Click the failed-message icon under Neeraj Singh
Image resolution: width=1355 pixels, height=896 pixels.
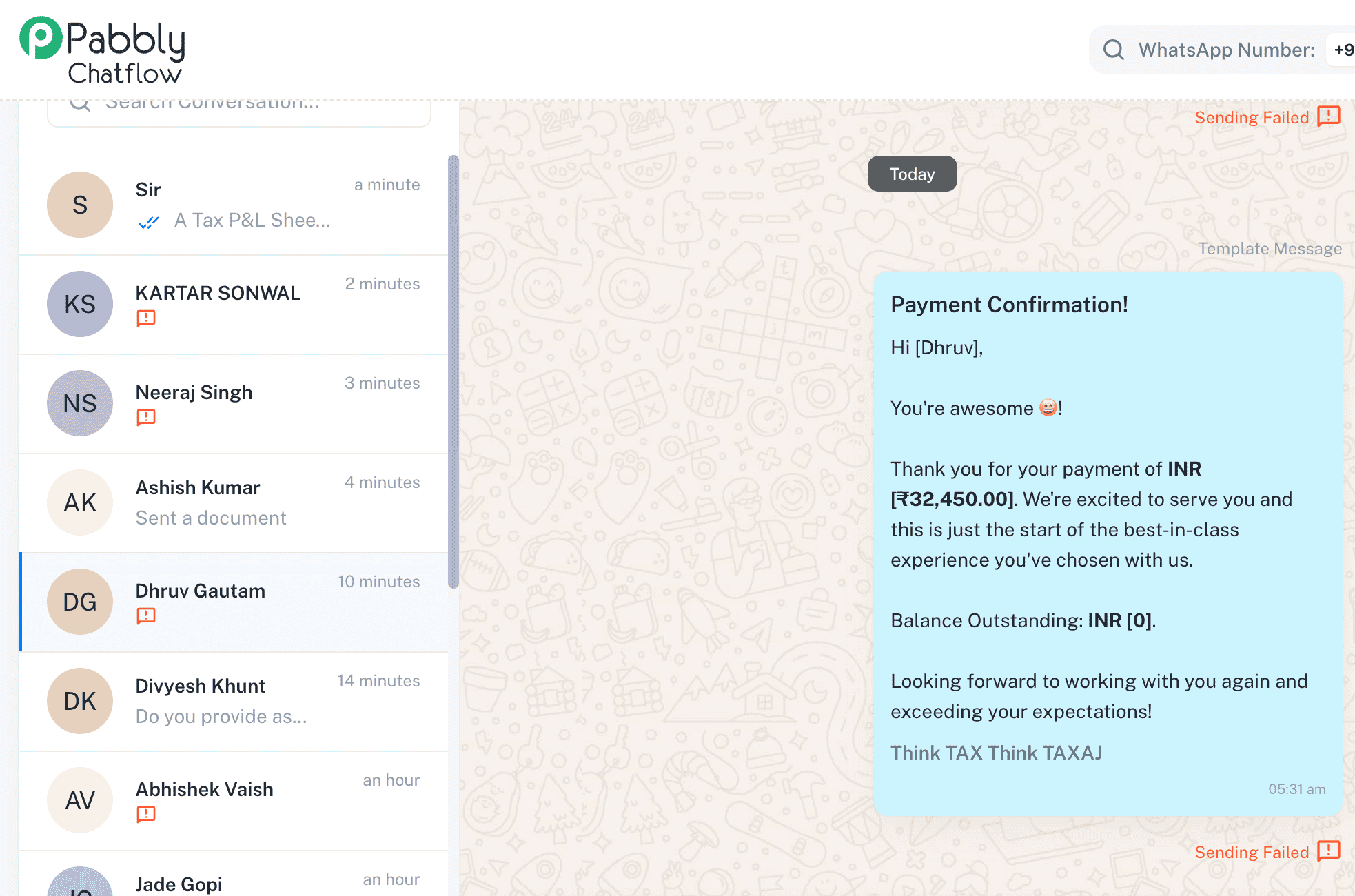[x=146, y=417]
